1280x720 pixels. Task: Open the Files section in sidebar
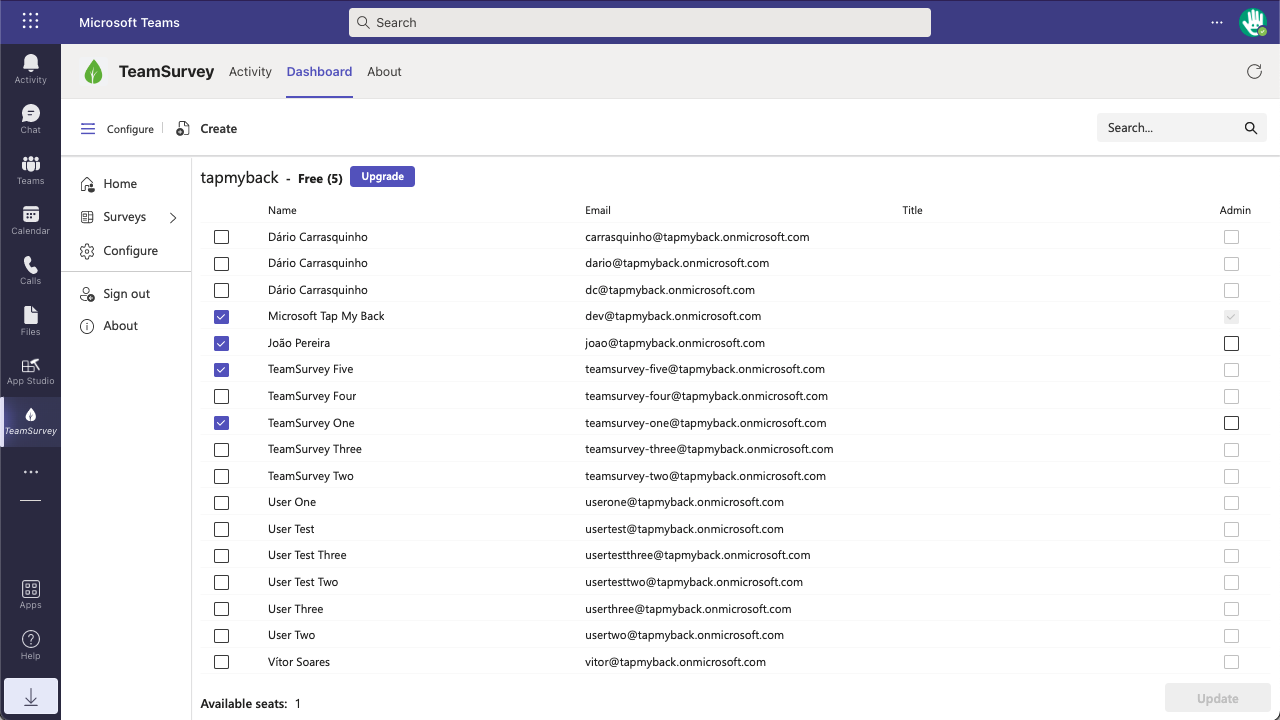[30, 318]
